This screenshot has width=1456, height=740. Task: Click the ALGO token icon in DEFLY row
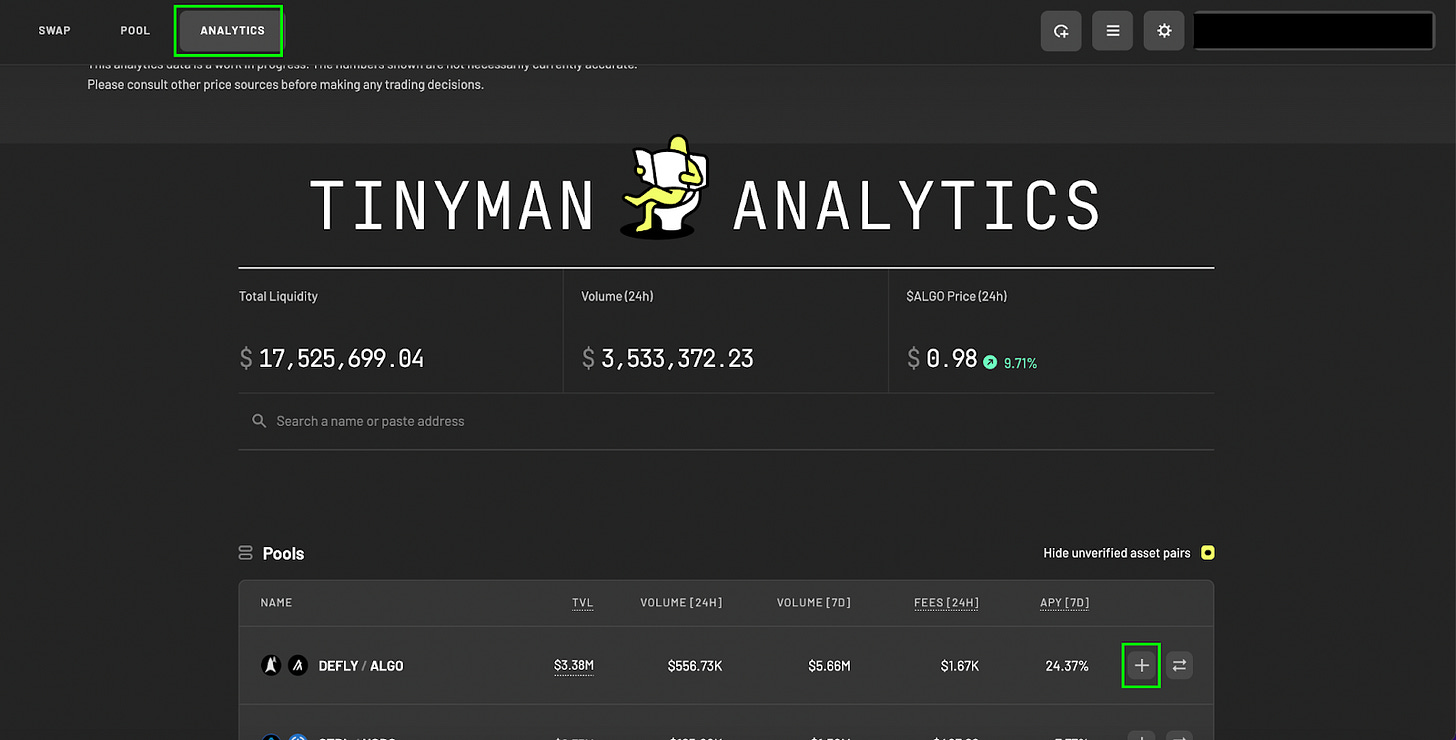click(x=298, y=665)
